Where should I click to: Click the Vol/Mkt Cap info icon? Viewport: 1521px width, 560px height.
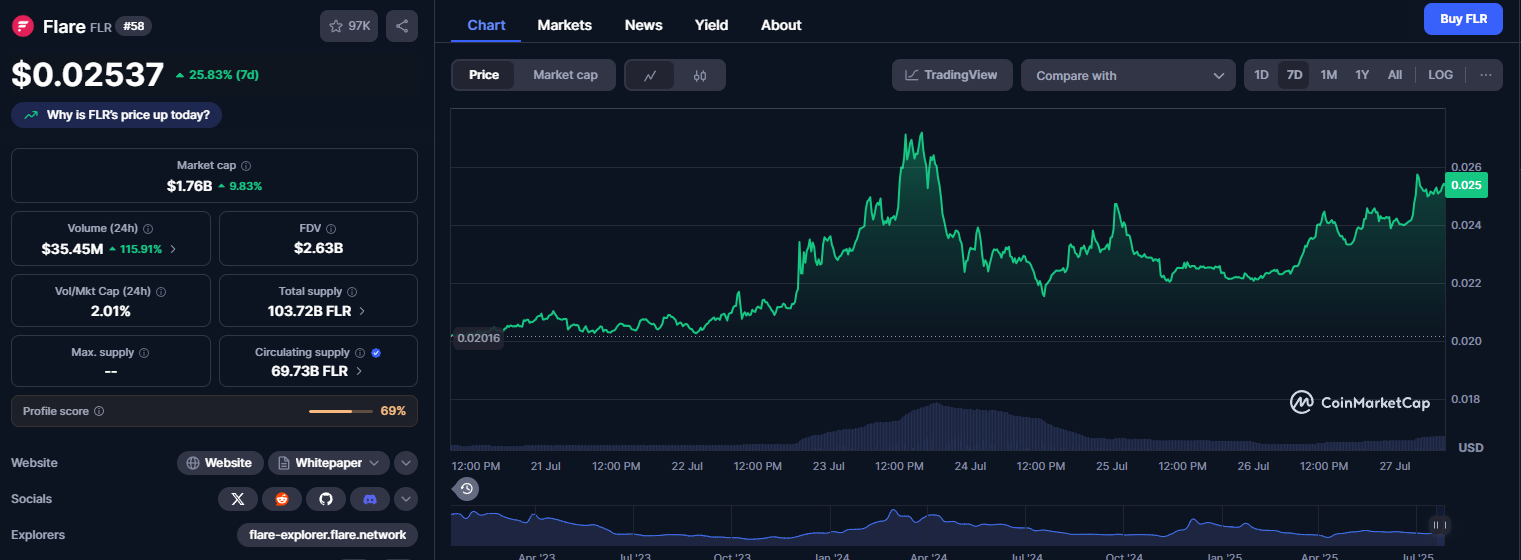point(161,292)
